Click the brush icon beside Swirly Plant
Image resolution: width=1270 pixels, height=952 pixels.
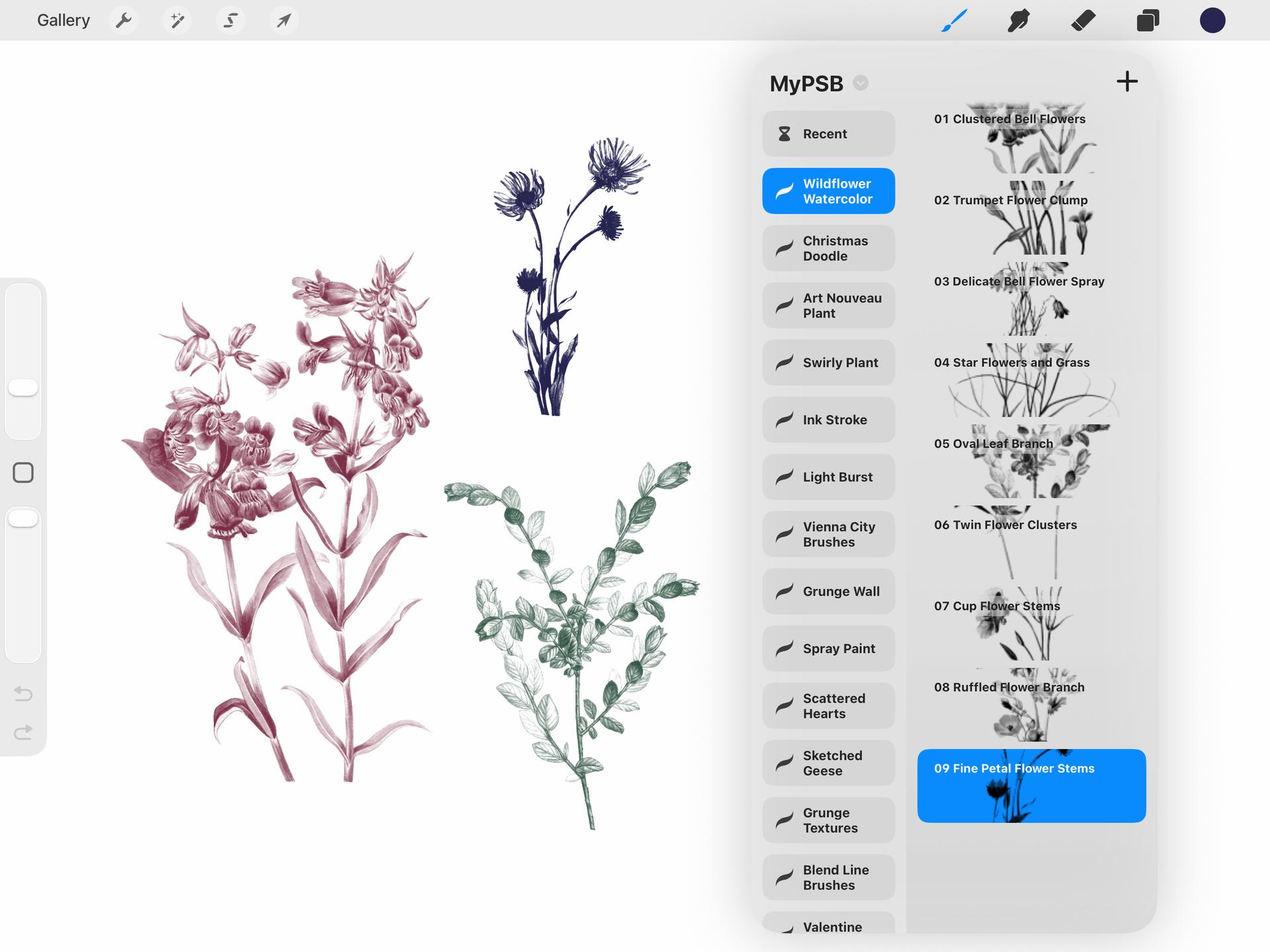point(784,363)
